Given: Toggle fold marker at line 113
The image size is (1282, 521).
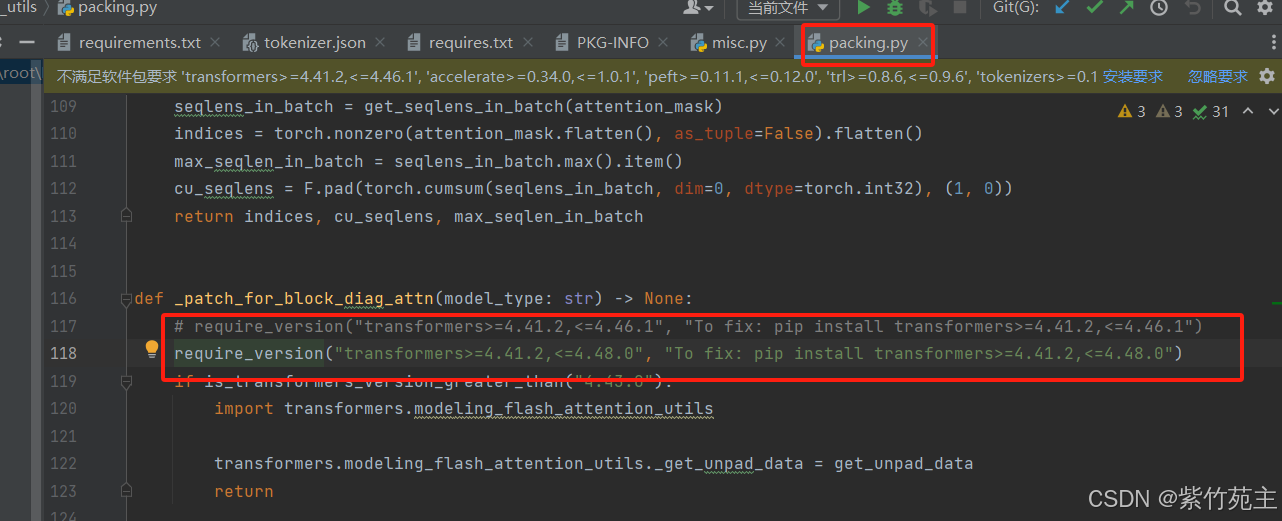Looking at the screenshot, I should pos(126,216).
